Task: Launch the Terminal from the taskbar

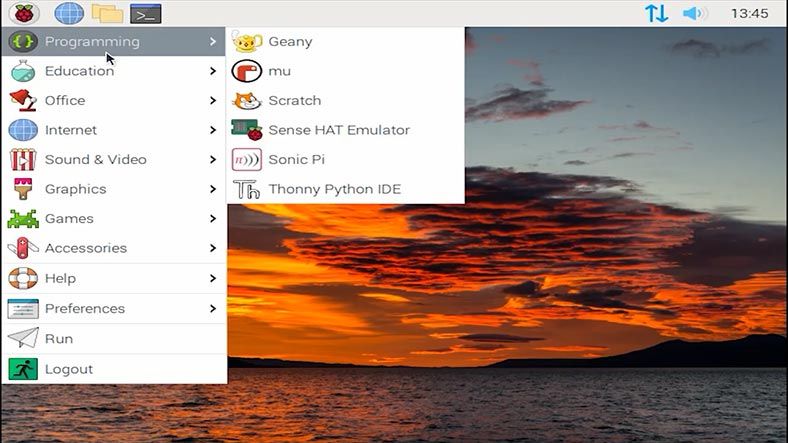Action: 146,14
